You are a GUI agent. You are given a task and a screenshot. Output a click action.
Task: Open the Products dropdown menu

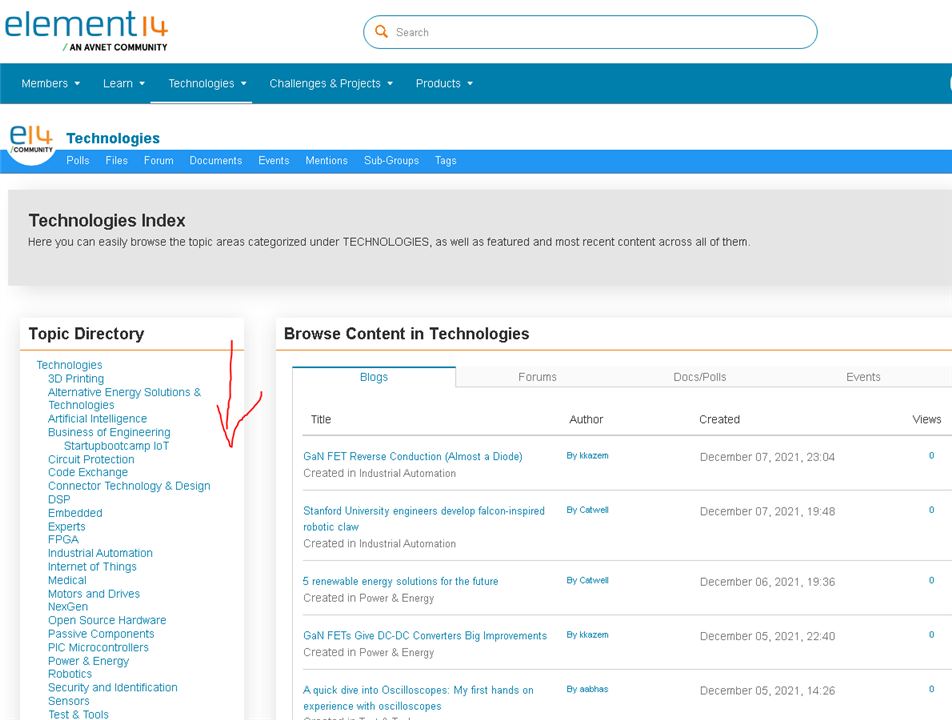tap(444, 83)
